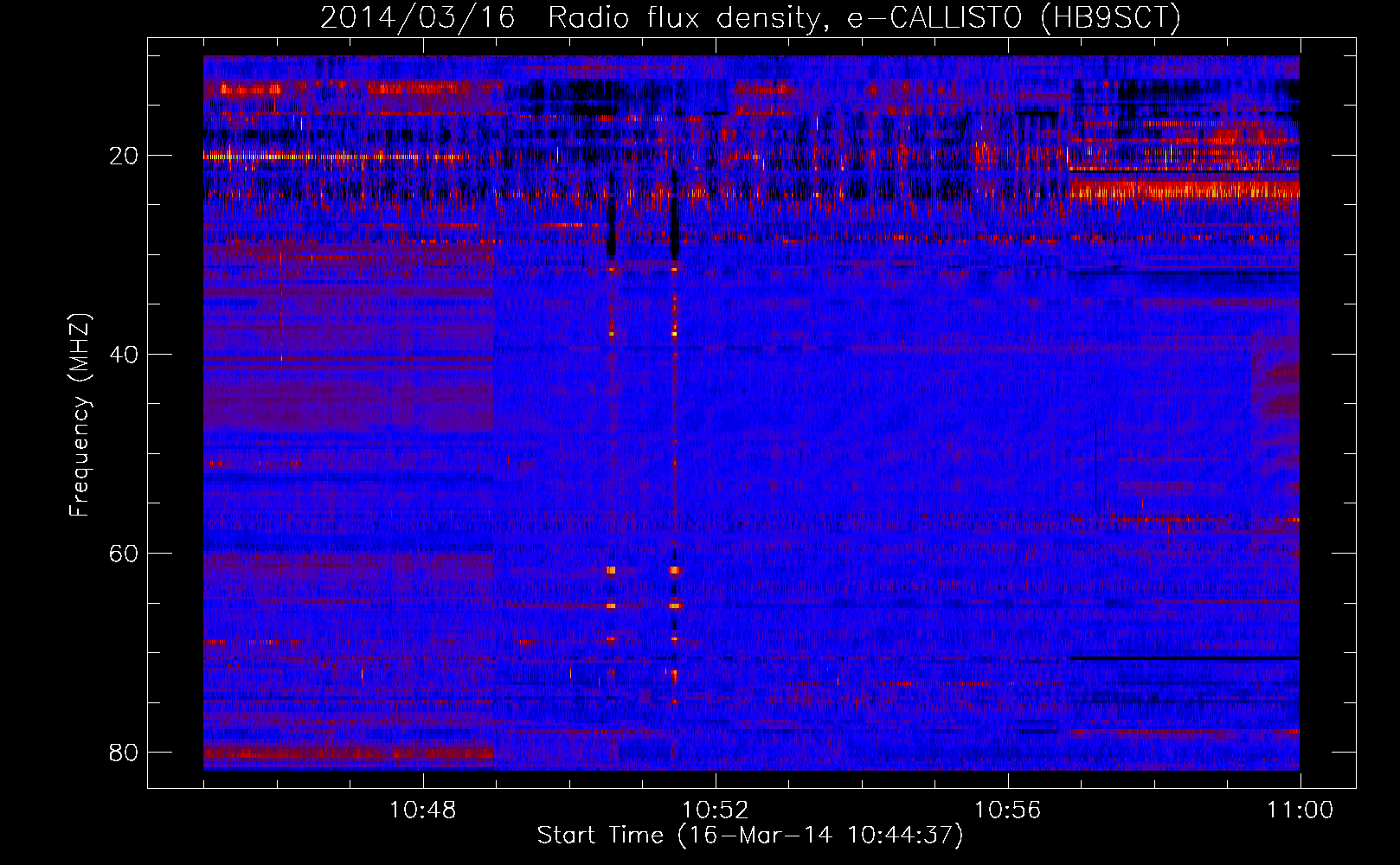Click the "11:00" time tick label

point(1300,811)
